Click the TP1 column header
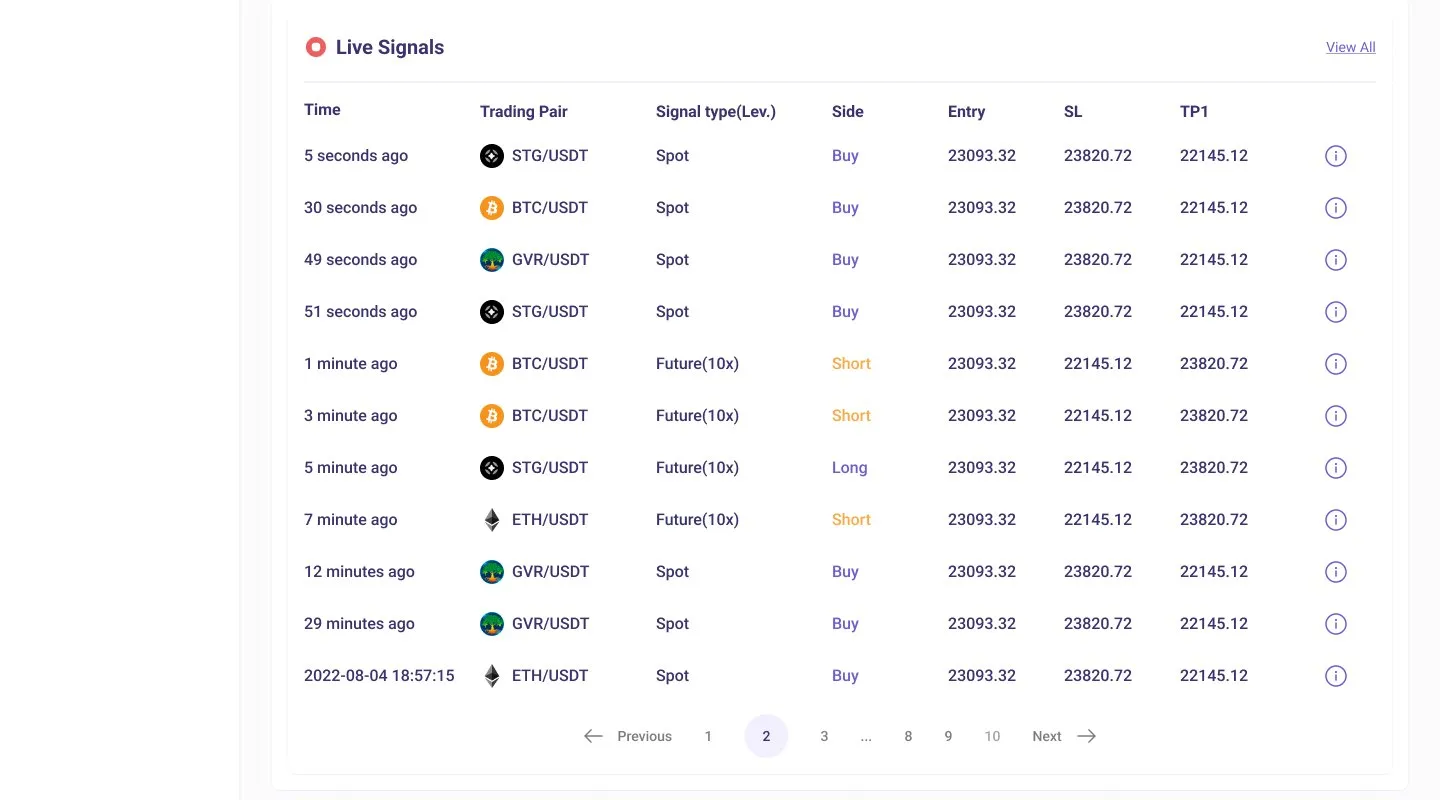This screenshot has width=1440, height=800. pos(1194,112)
